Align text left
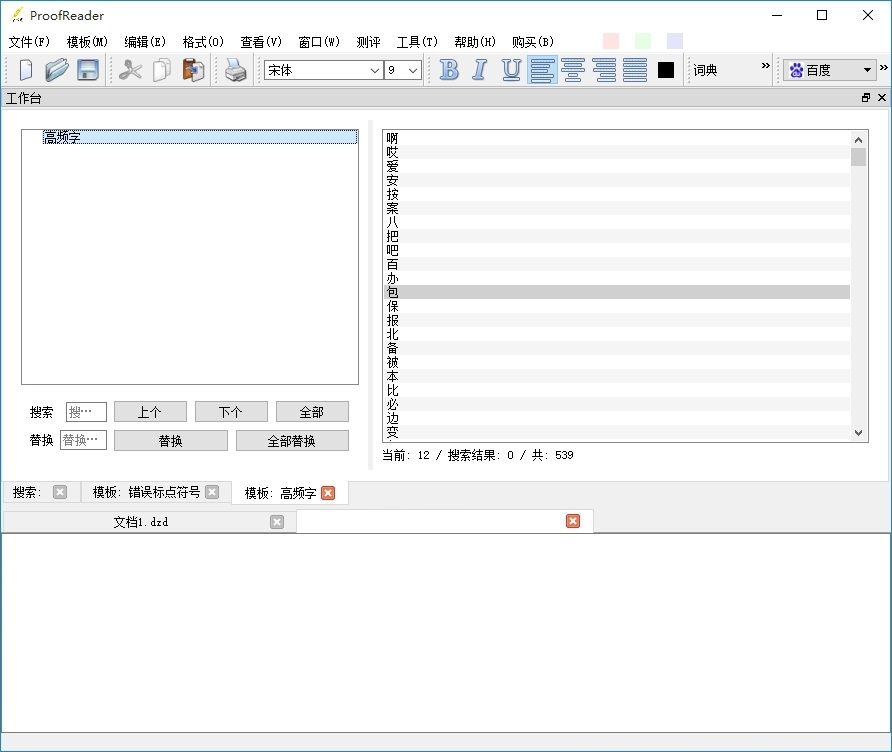Image resolution: width=892 pixels, height=752 pixels. [542, 70]
